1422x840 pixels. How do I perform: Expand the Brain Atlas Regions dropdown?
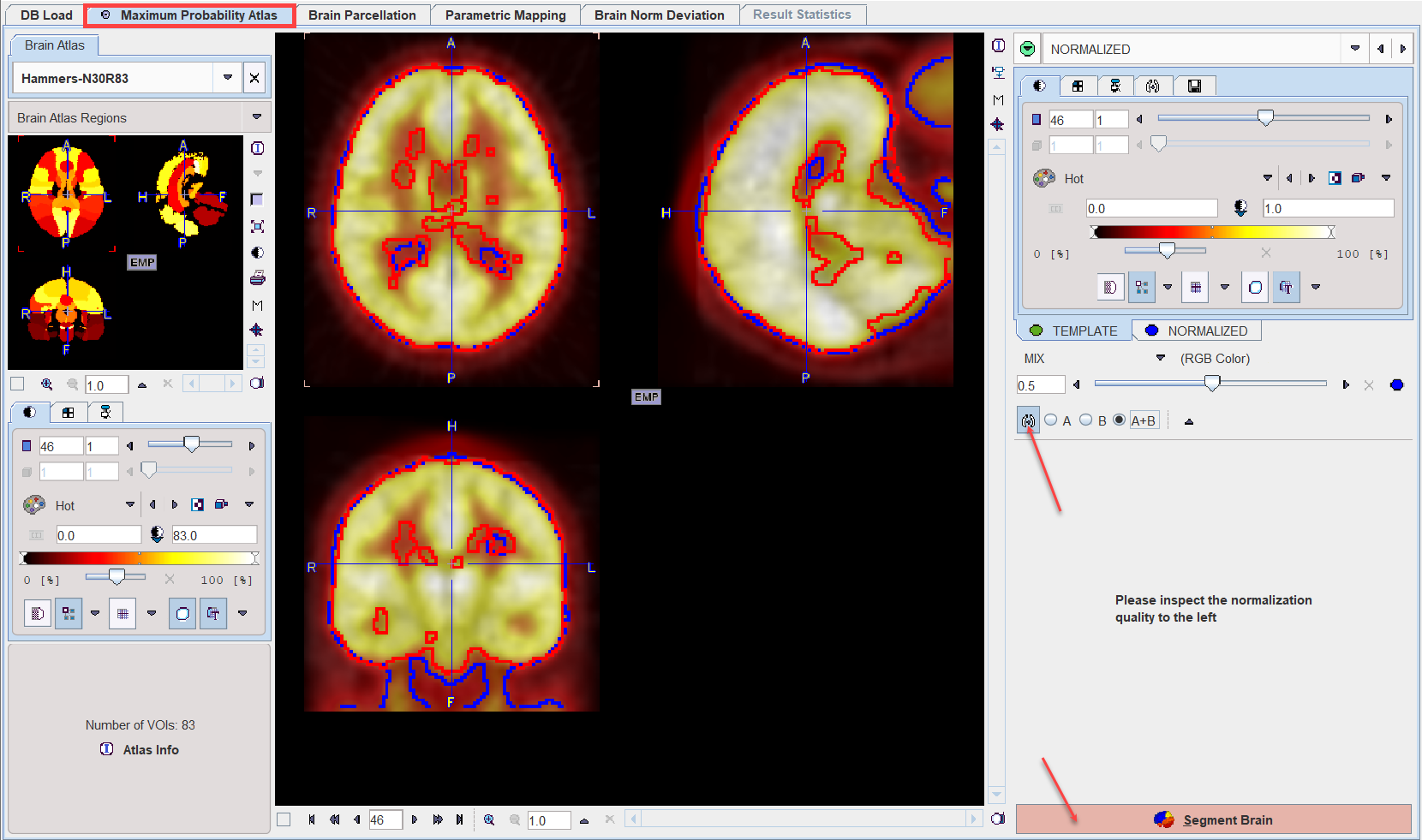pos(257,116)
